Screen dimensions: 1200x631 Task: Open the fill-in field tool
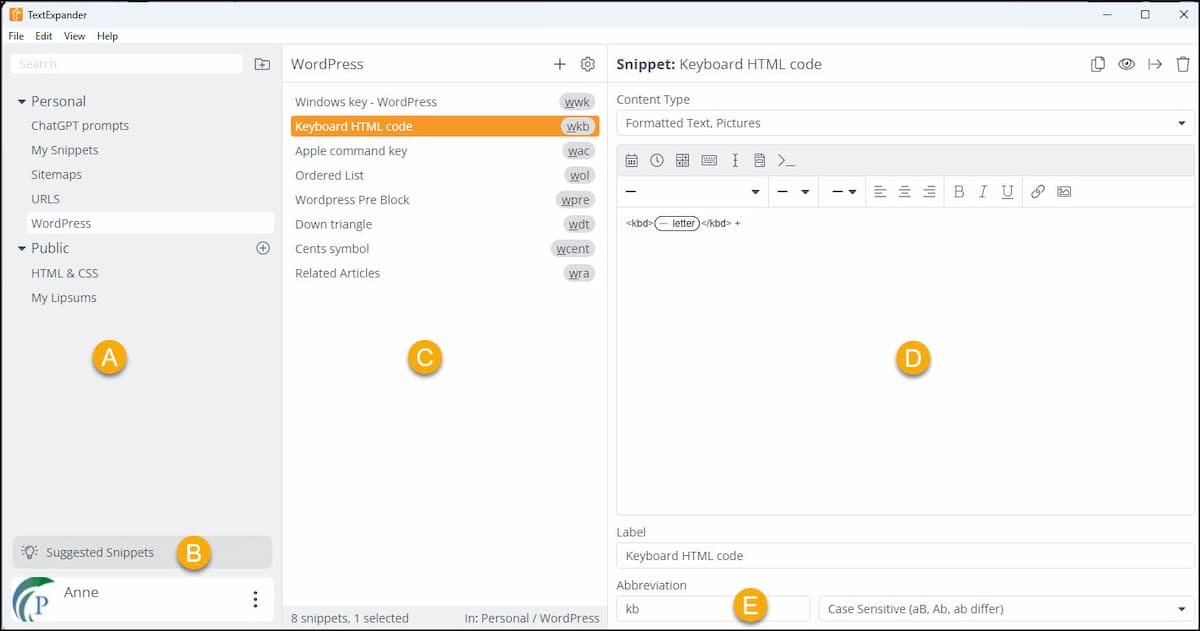(684, 160)
